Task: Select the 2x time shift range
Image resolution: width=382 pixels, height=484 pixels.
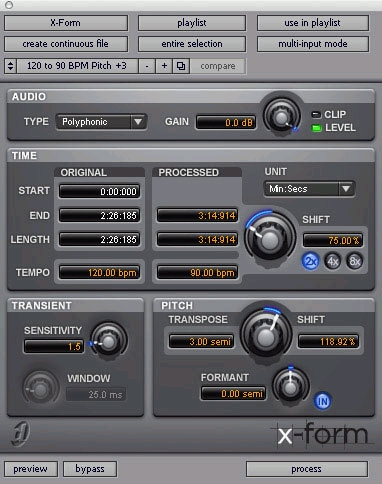Action: click(311, 261)
